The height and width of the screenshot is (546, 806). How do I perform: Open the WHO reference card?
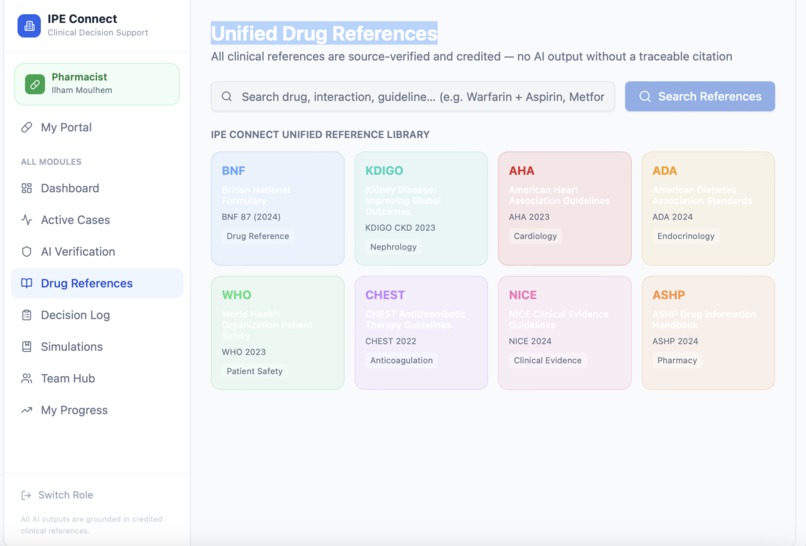[278, 333]
